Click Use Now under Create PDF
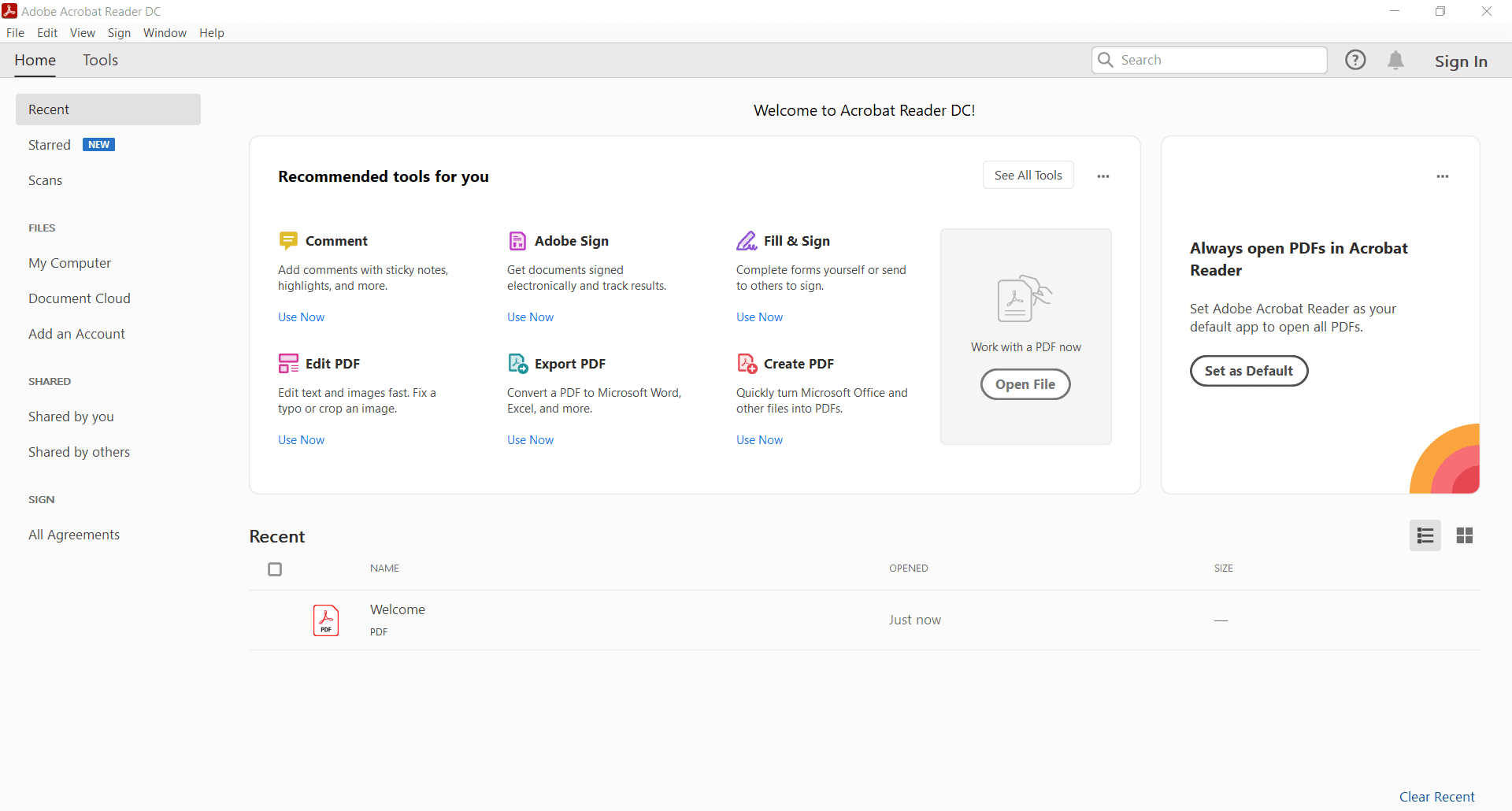Screen dimensions: 1512x811 (759, 439)
